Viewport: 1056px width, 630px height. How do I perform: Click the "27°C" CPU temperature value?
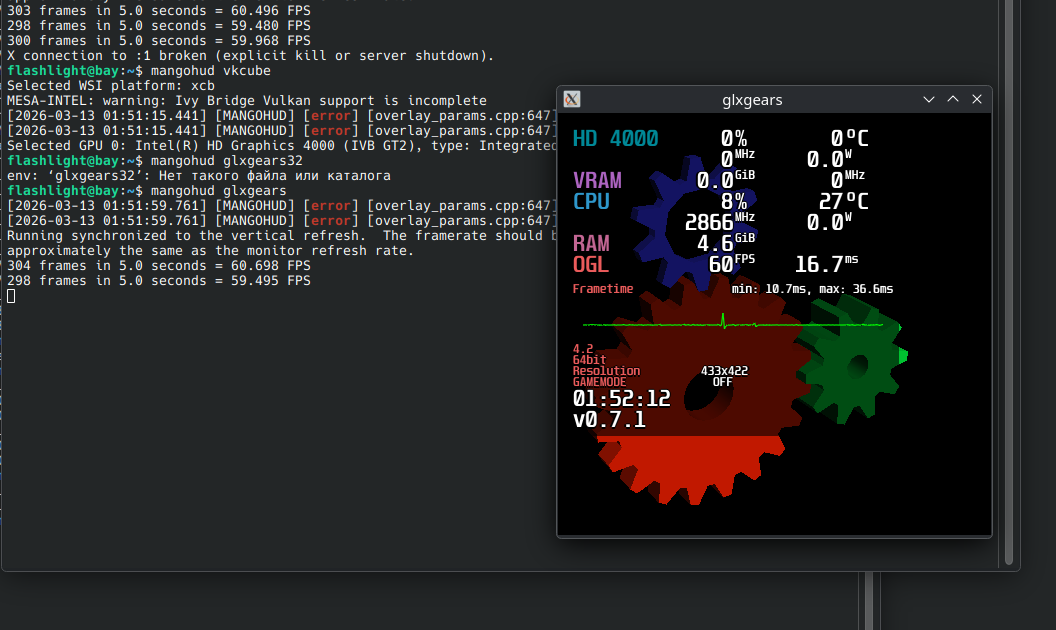(x=844, y=201)
